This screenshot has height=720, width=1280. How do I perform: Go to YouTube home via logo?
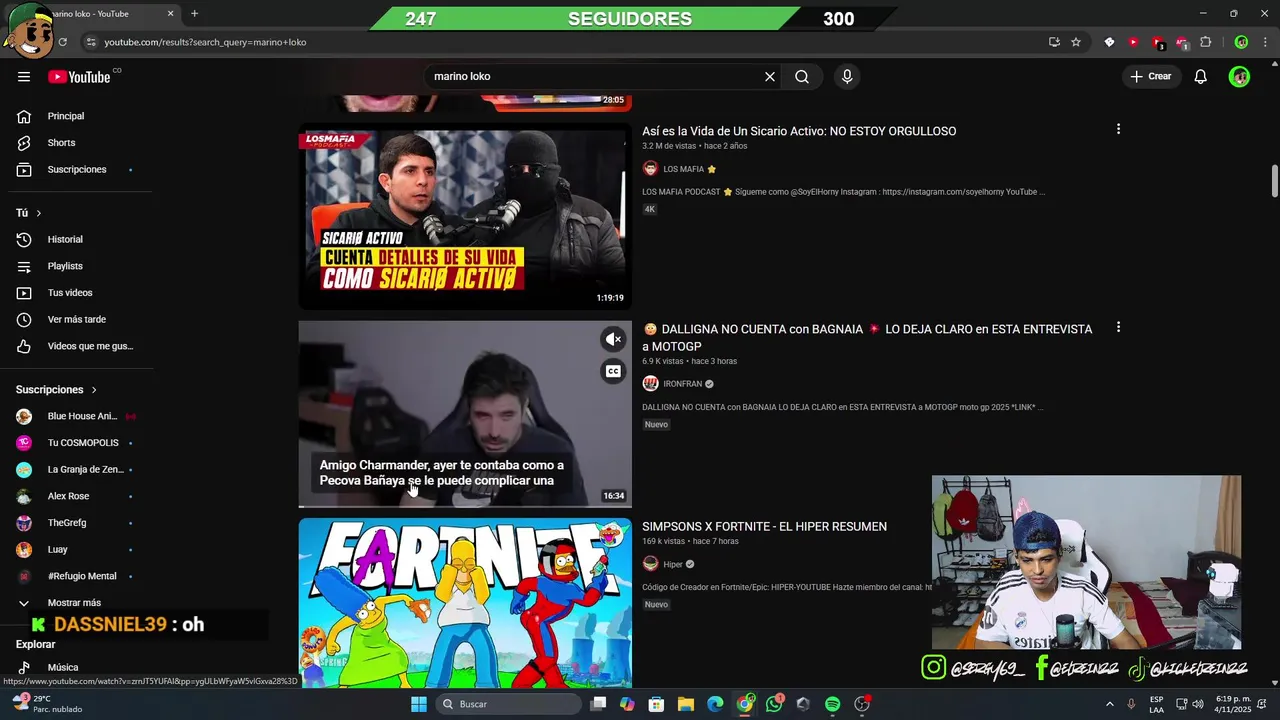pyautogui.click(x=79, y=77)
